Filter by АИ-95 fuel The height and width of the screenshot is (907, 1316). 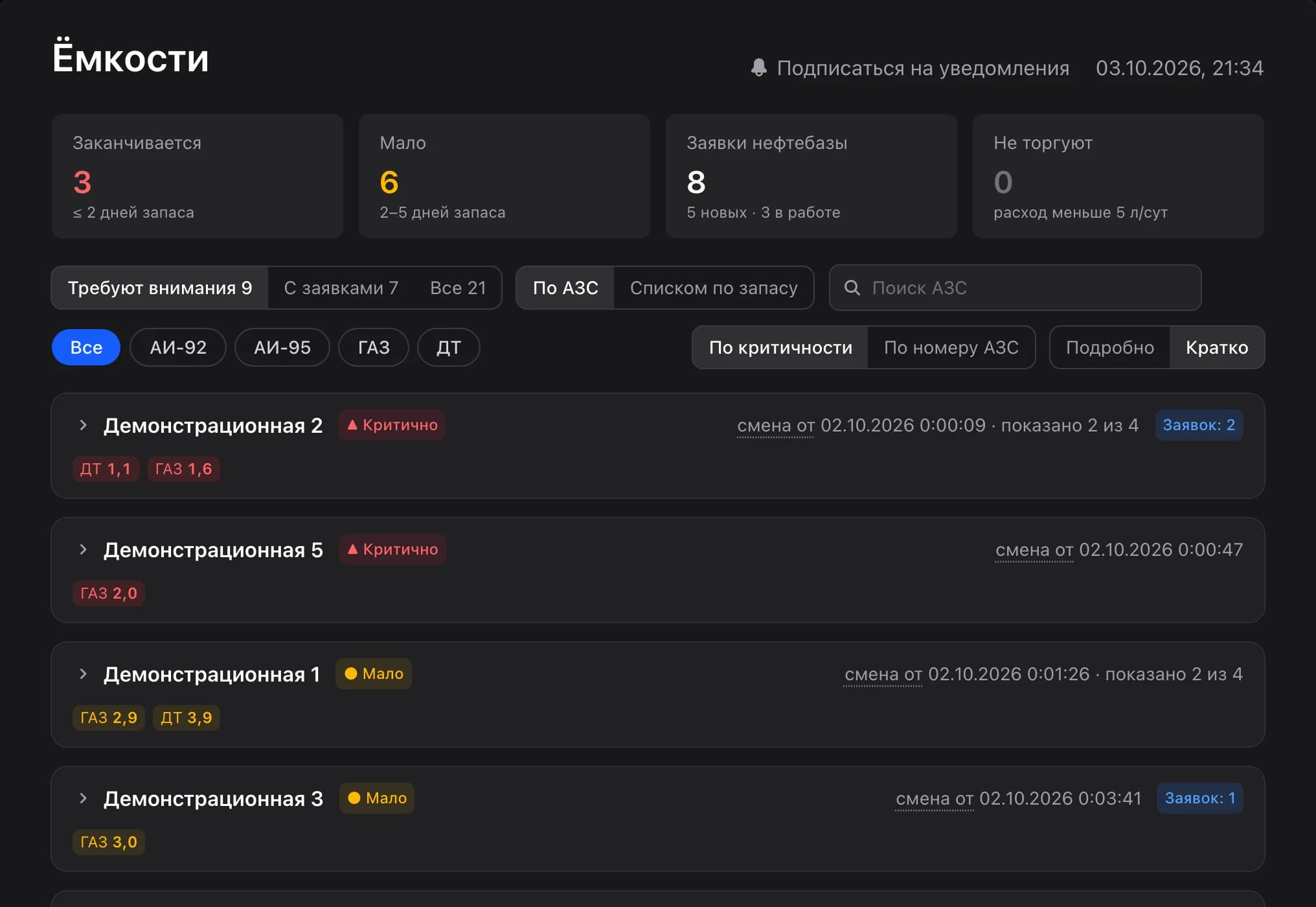pos(282,347)
